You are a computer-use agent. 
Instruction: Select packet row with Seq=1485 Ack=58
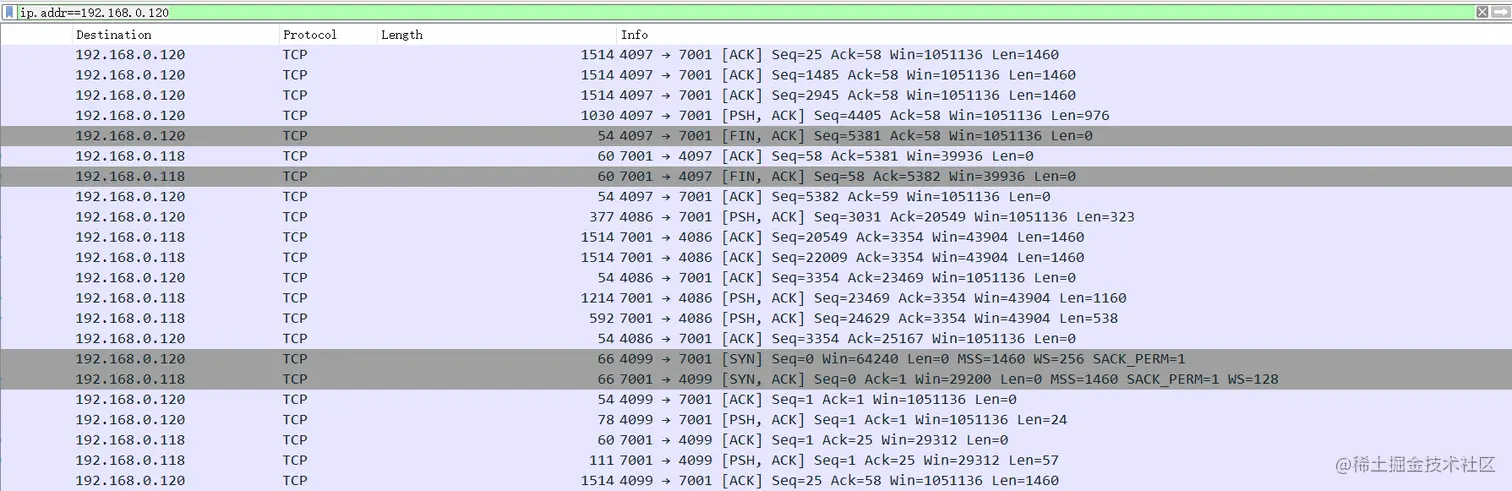(756, 75)
